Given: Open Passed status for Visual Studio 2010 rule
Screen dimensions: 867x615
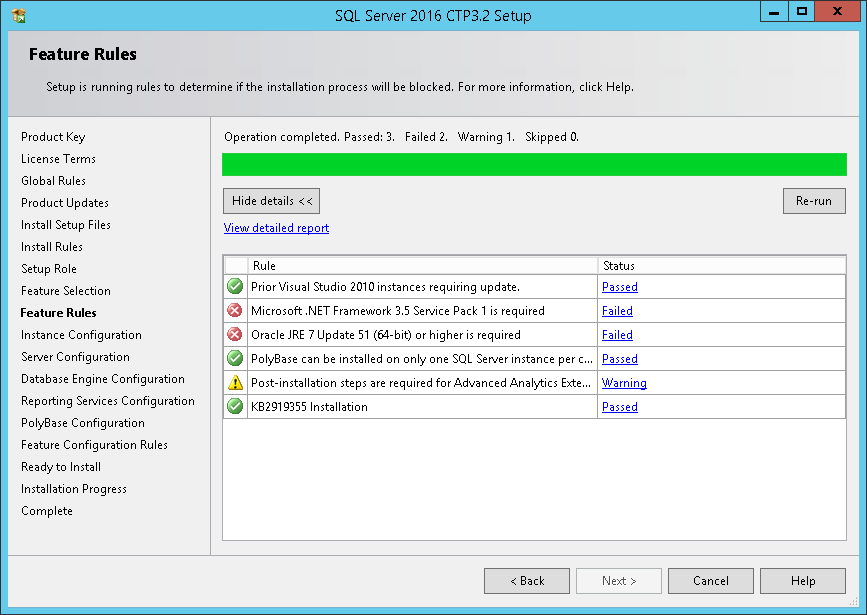Looking at the screenshot, I should click(x=620, y=287).
